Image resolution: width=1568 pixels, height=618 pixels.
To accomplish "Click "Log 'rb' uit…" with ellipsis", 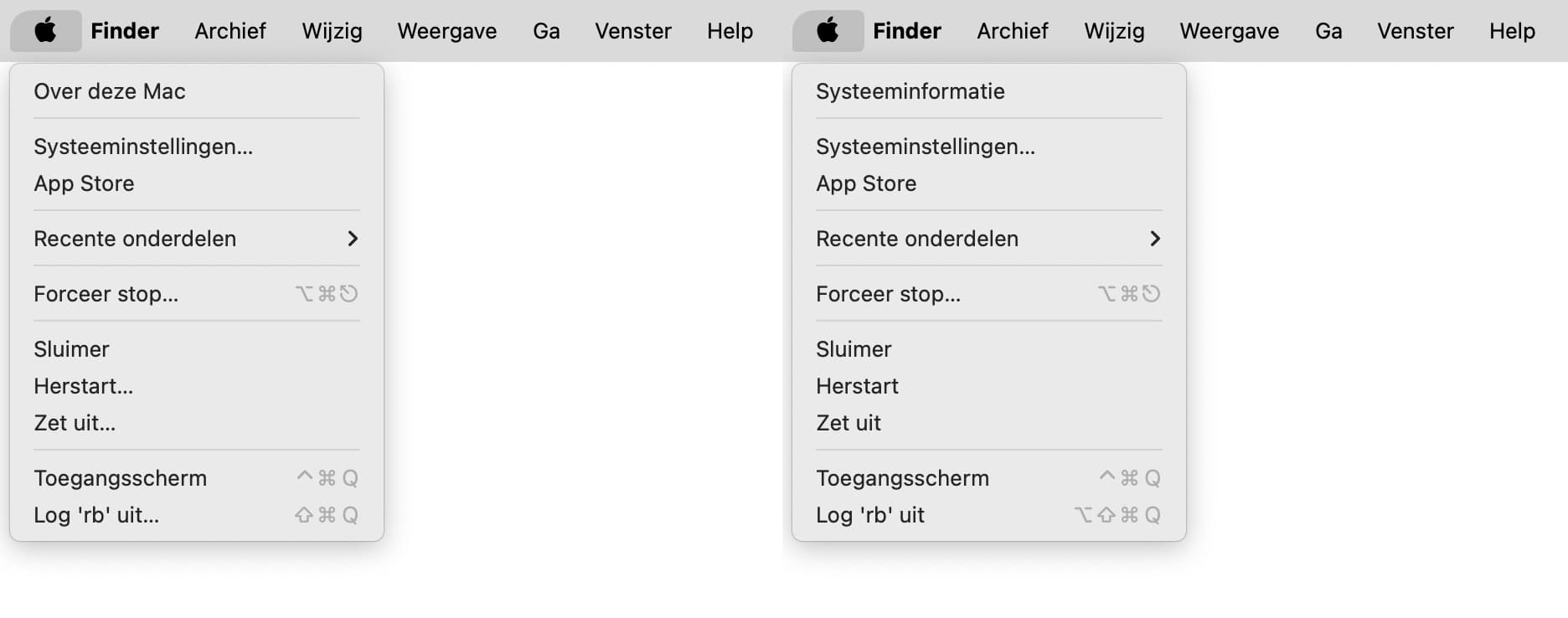I will (96, 515).
